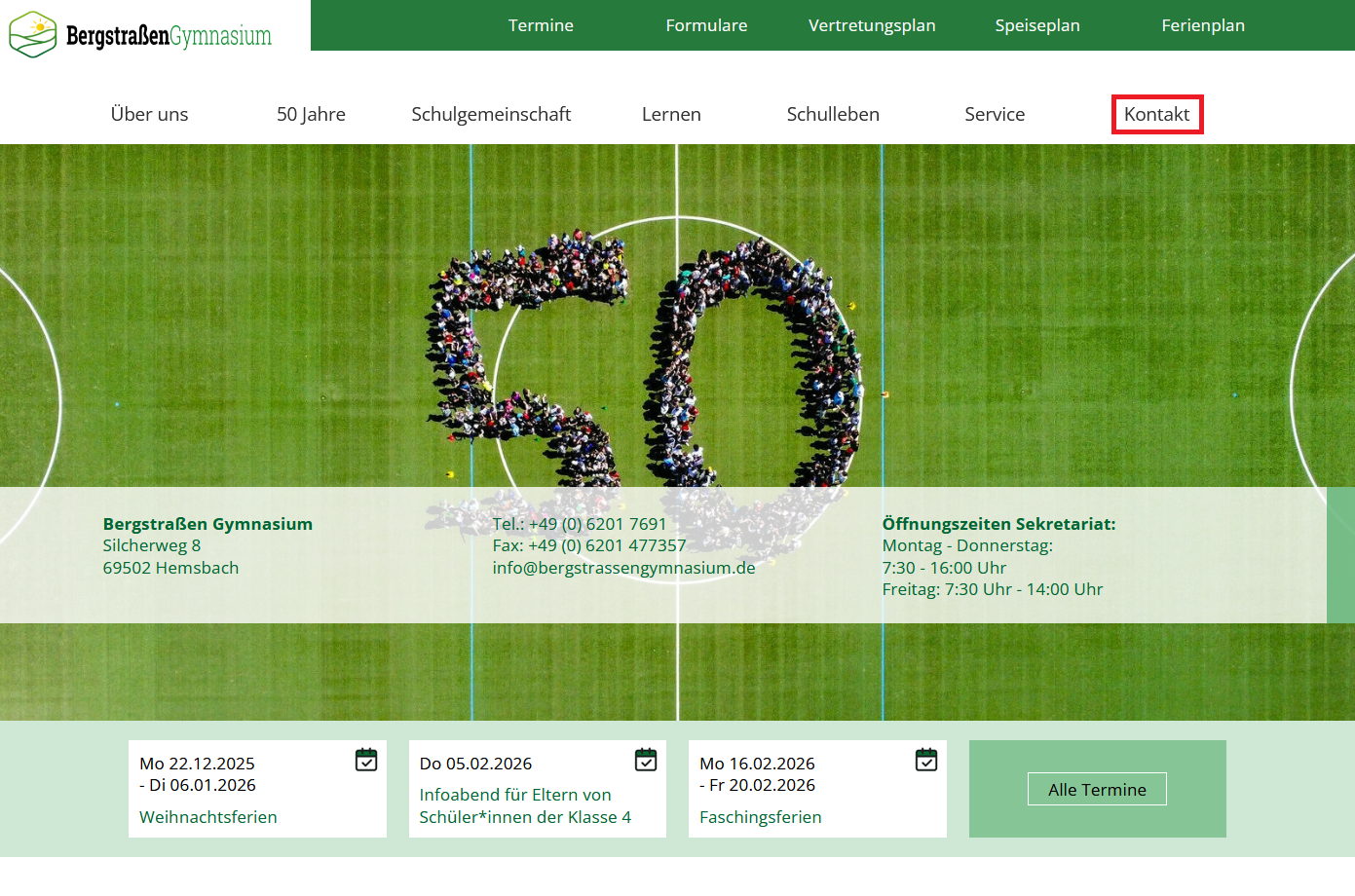Open the Weihnachtsferien event link
Image resolution: width=1355 pixels, height=896 pixels.
[x=208, y=817]
